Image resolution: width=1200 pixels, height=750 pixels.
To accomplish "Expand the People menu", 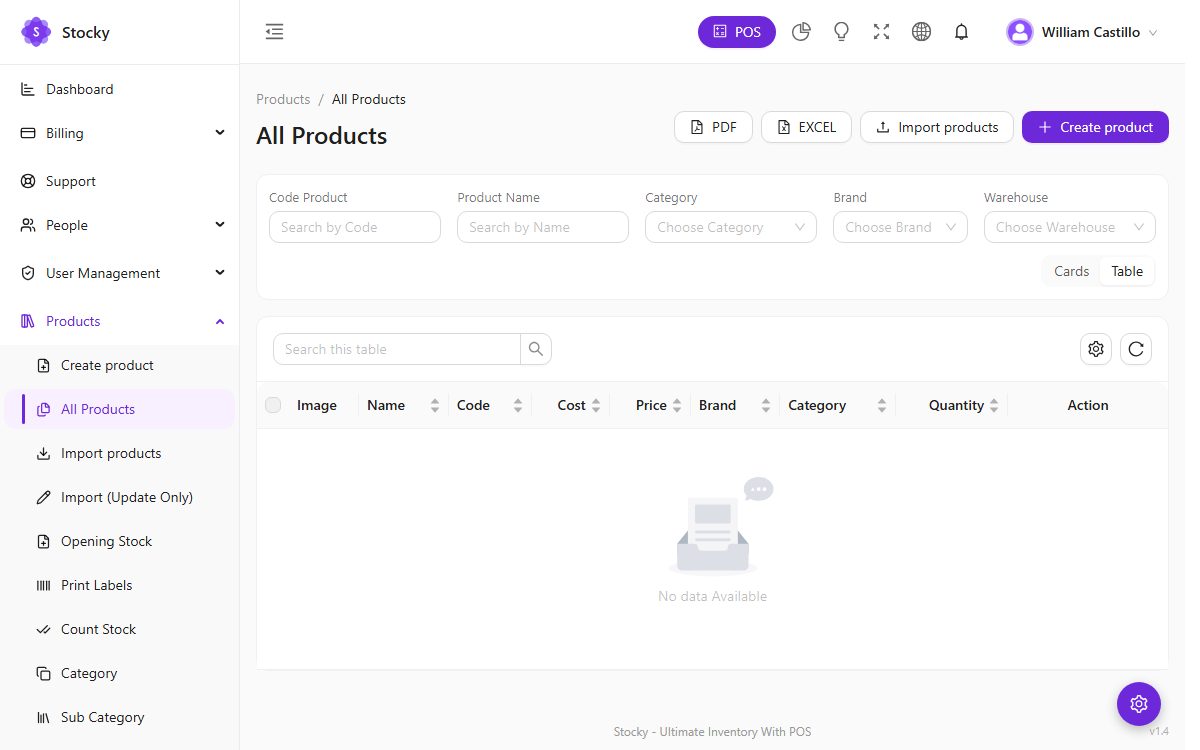I will click(x=120, y=225).
